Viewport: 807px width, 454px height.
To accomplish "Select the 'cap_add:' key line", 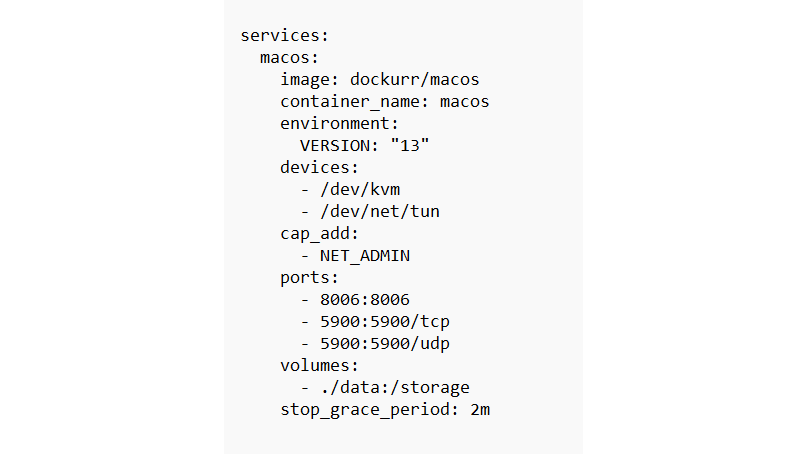I will [319, 233].
